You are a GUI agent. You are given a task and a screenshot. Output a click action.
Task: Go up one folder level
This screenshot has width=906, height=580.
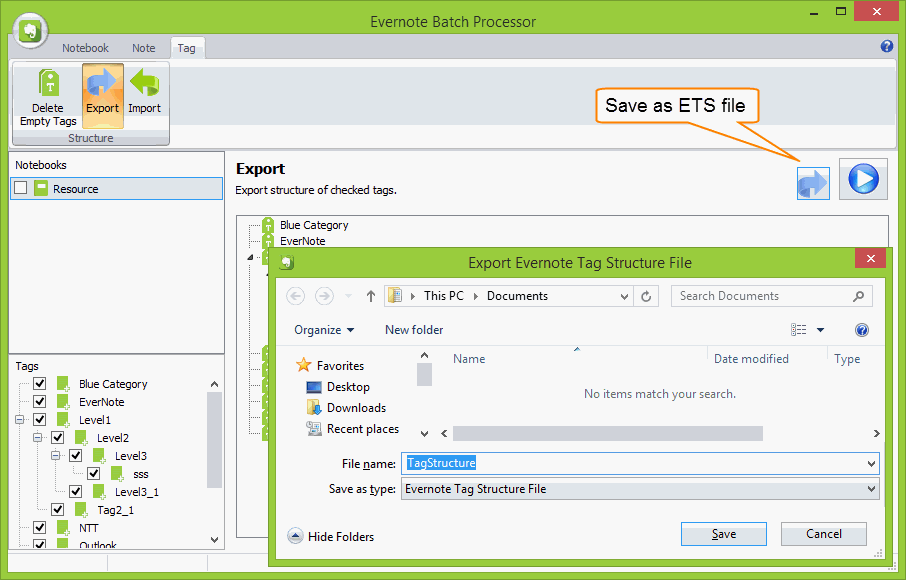pos(370,296)
